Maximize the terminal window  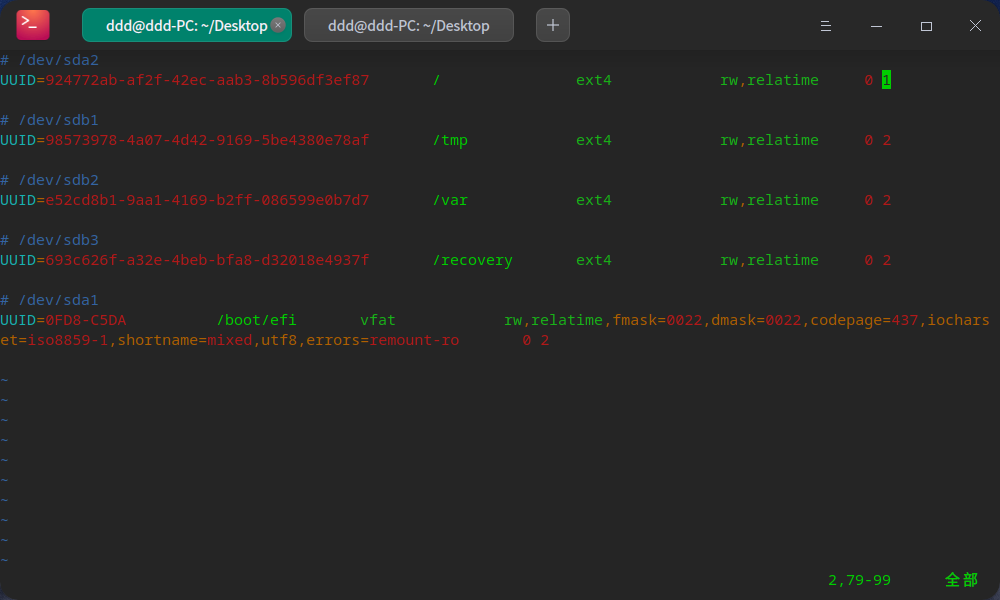tap(926, 26)
